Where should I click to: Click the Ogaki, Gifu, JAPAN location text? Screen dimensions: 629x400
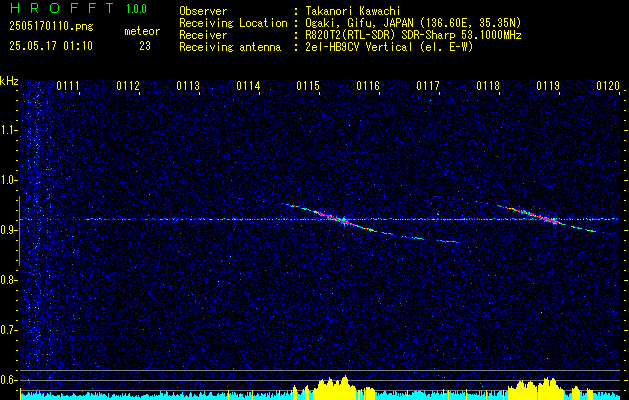click(x=413, y=23)
